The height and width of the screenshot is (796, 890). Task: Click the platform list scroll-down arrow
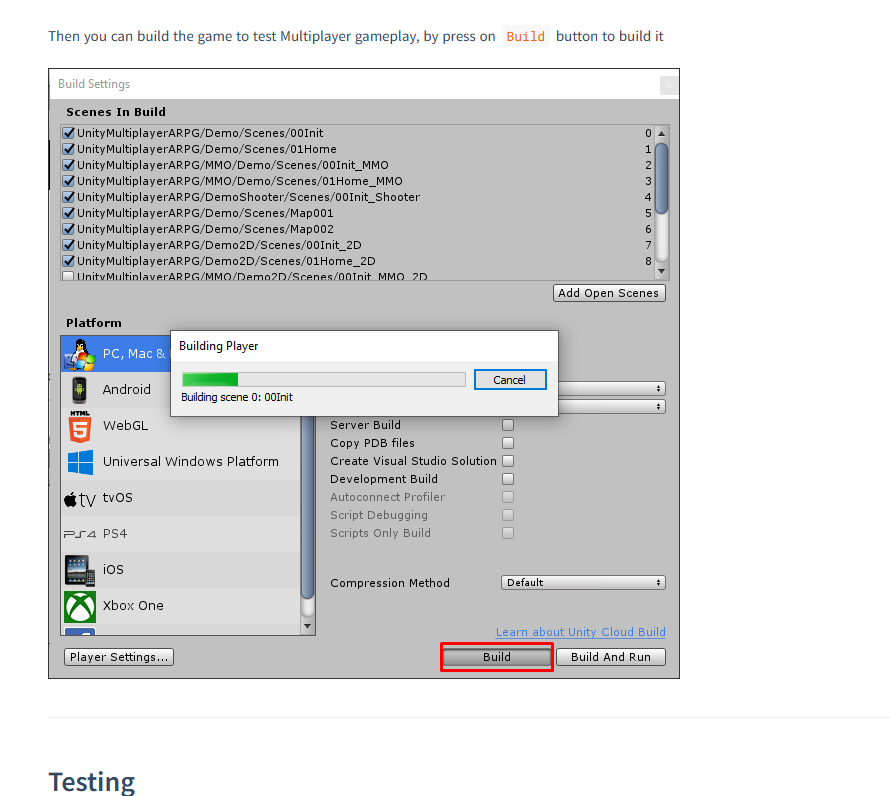tap(308, 626)
